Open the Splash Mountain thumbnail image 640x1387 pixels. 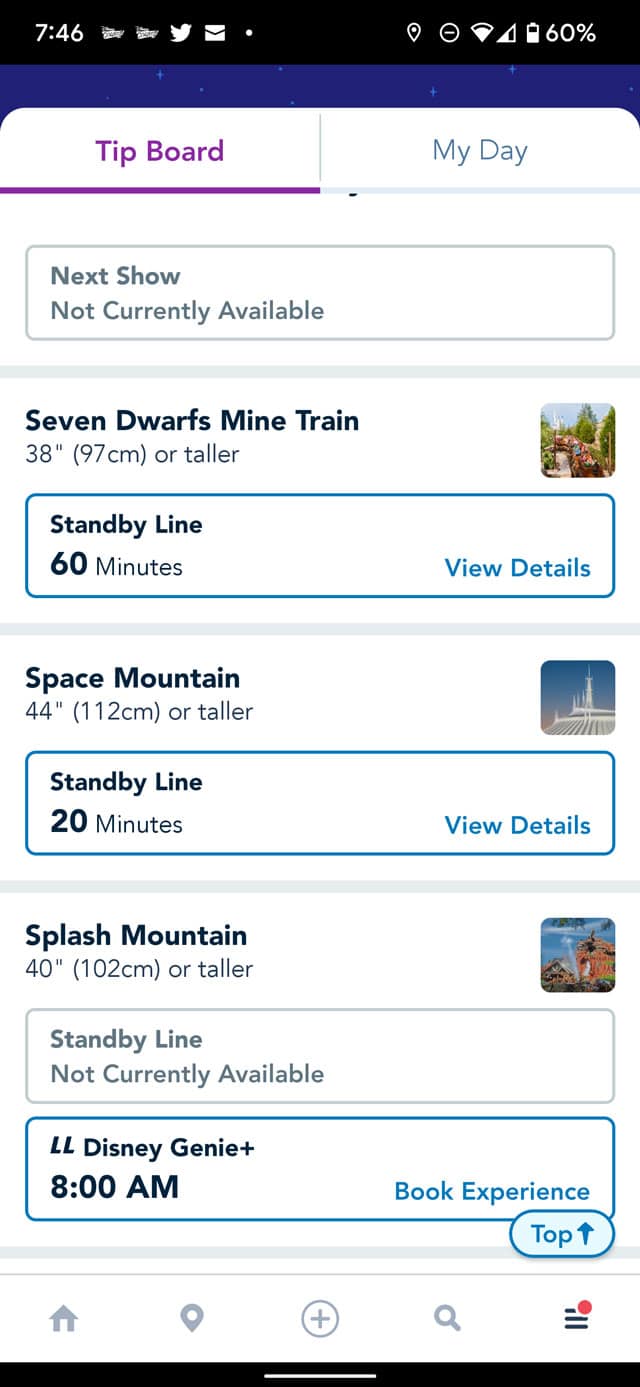(x=578, y=955)
